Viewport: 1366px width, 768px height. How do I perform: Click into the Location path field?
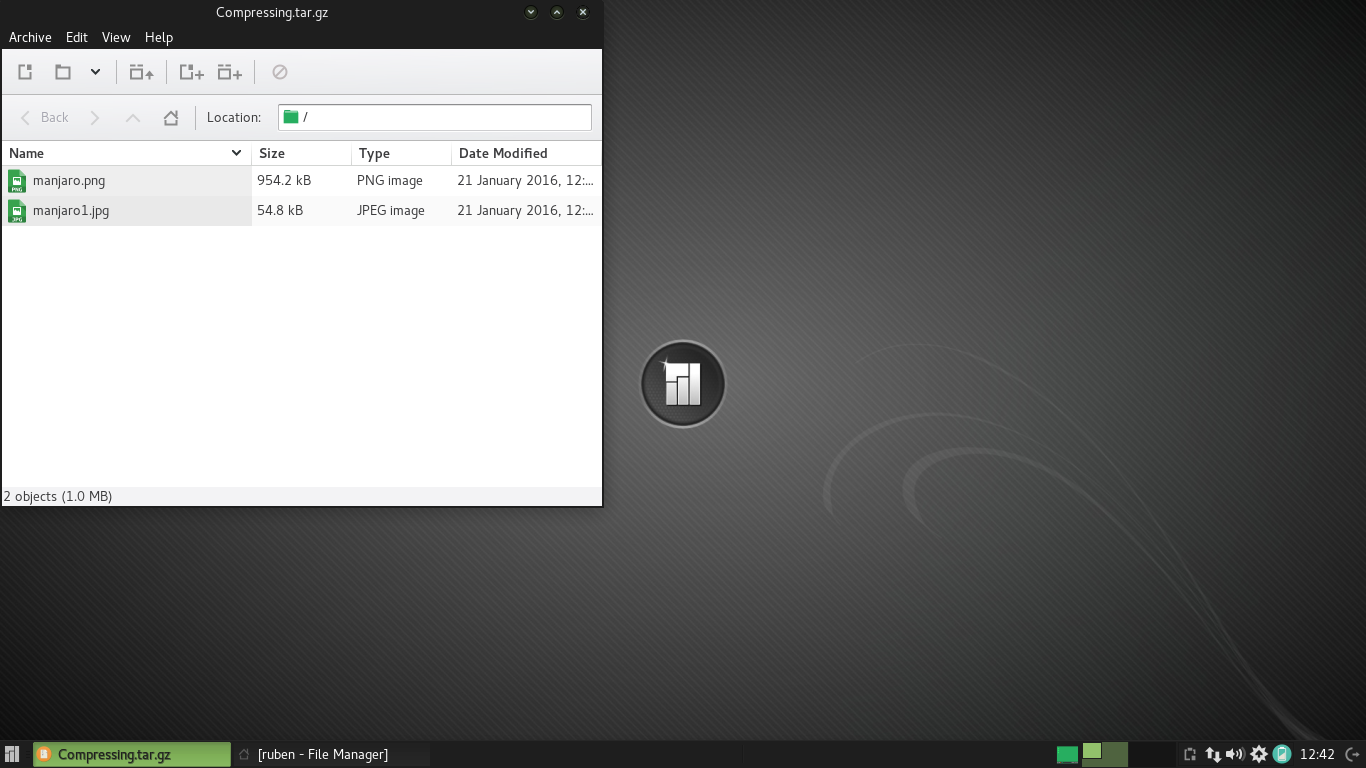(435, 117)
